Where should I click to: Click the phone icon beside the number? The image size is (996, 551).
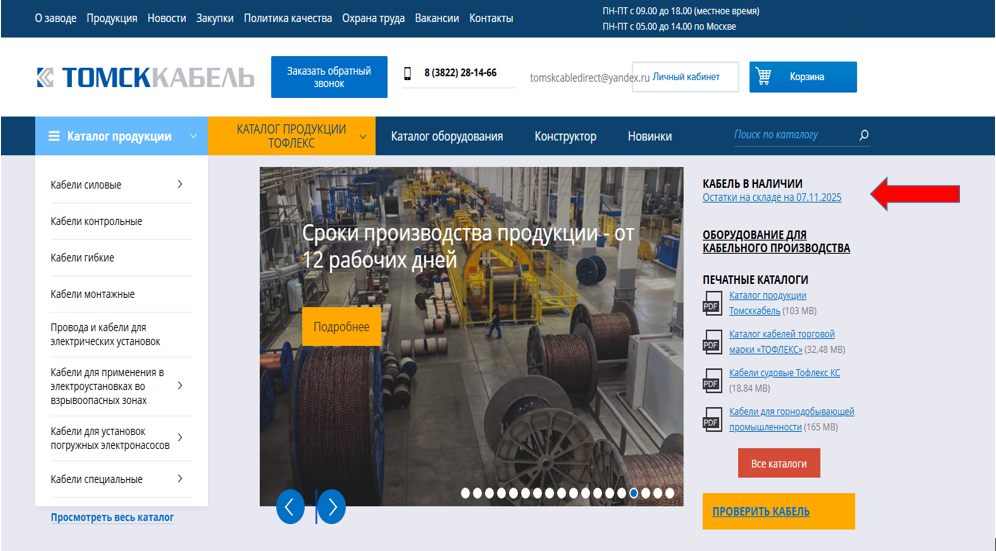(x=408, y=73)
